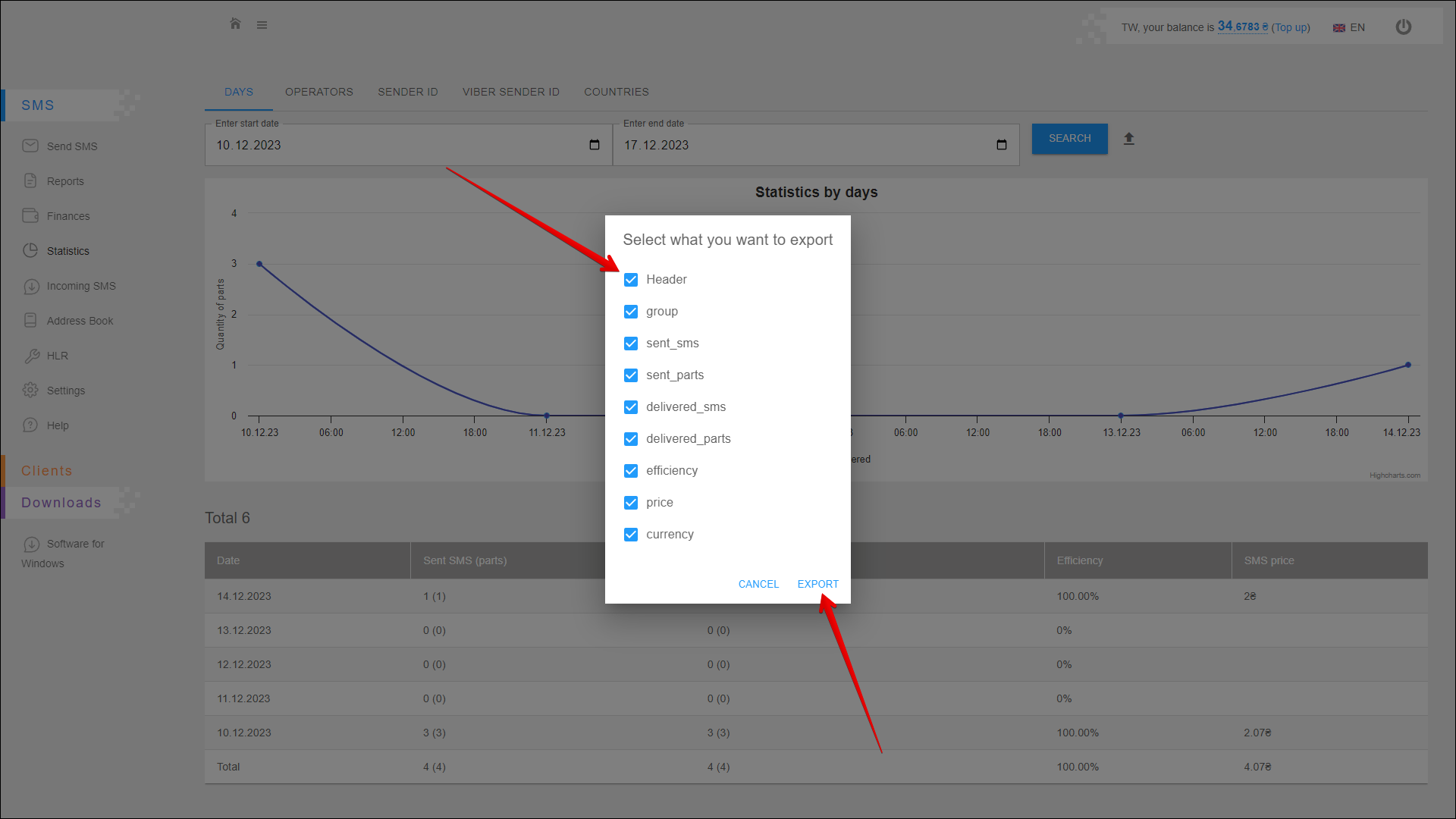Click the Top up balance link
1456x819 pixels.
click(x=1291, y=27)
